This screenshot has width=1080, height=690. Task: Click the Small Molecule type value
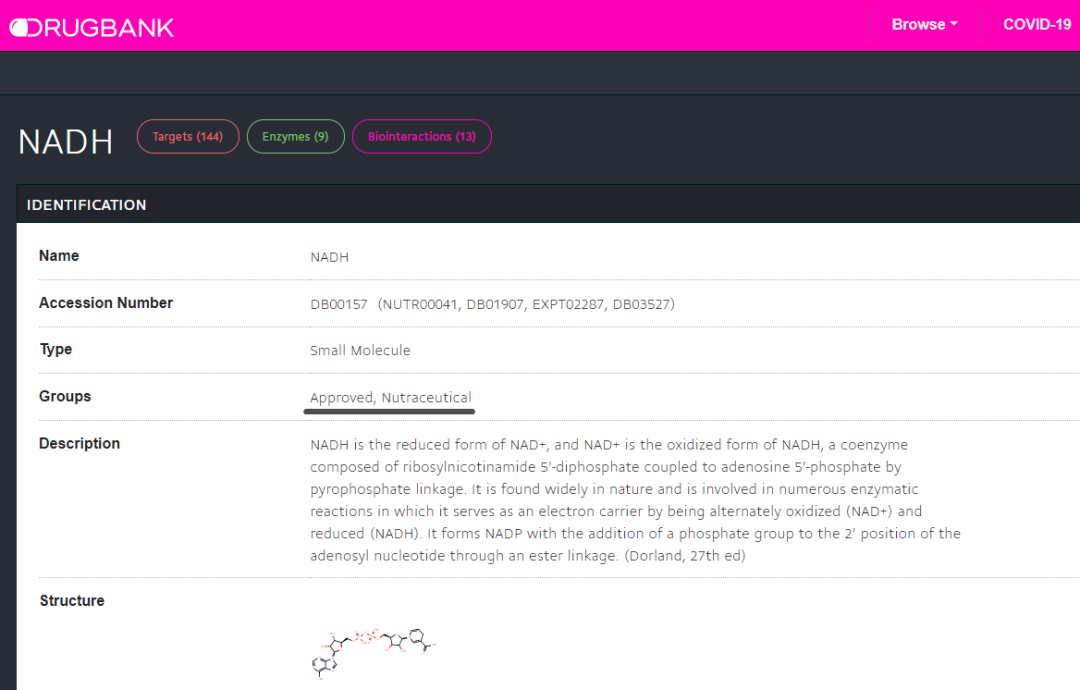(360, 351)
